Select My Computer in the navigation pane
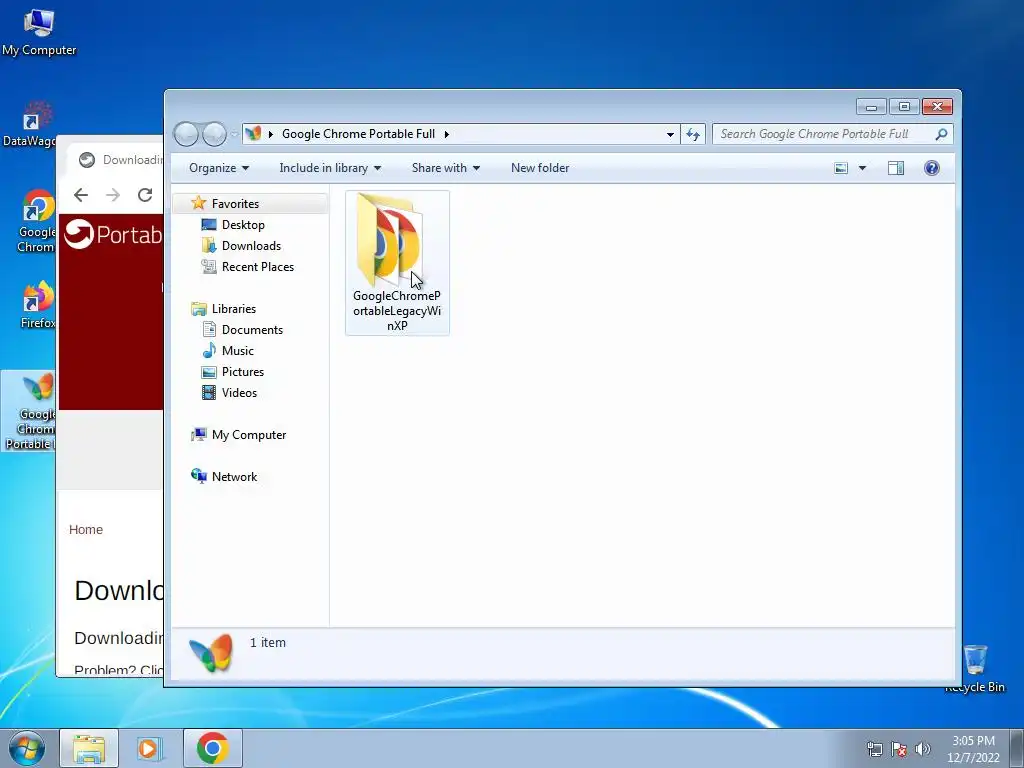Image resolution: width=1024 pixels, height=768 pixels. [x=249, y=435]
